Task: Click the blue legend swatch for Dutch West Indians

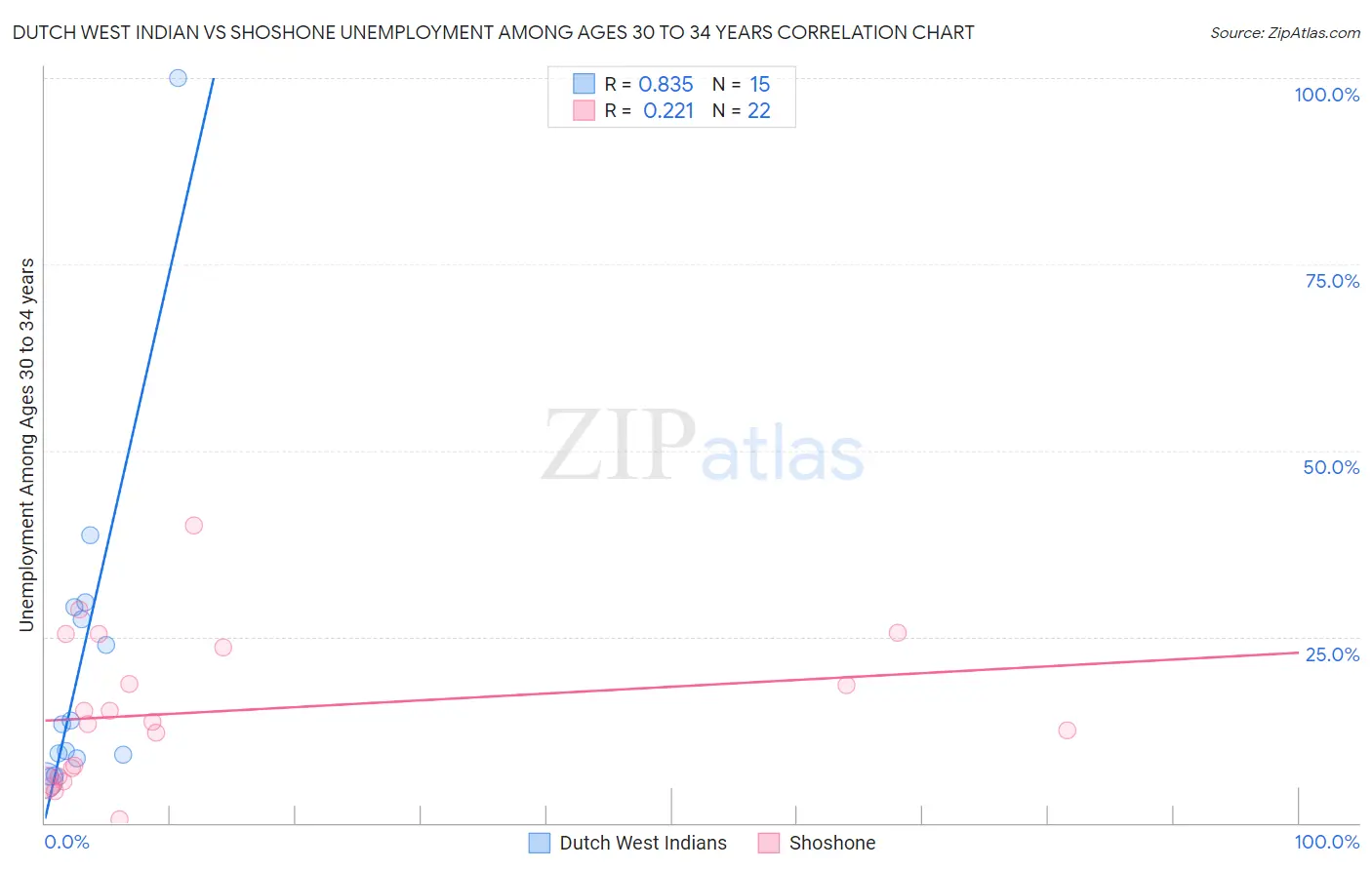Action: [539, 843]
